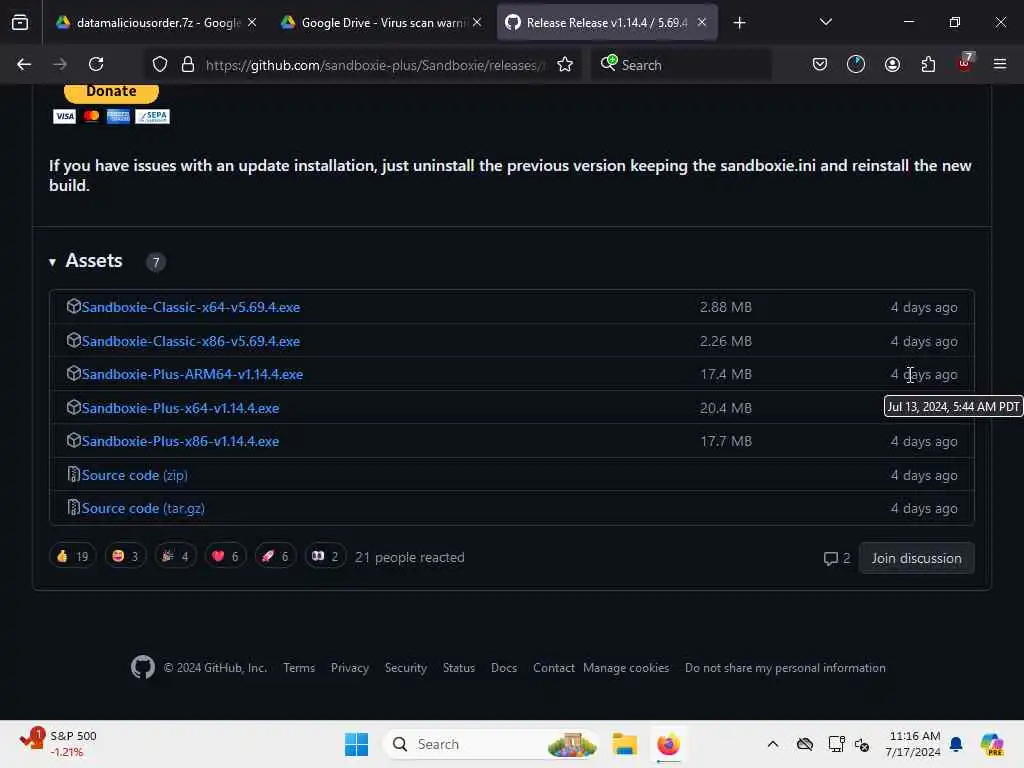Select the Release v1.14.4 / 5.69.4 tab
1024x768 pixels.
pos(607,23)
